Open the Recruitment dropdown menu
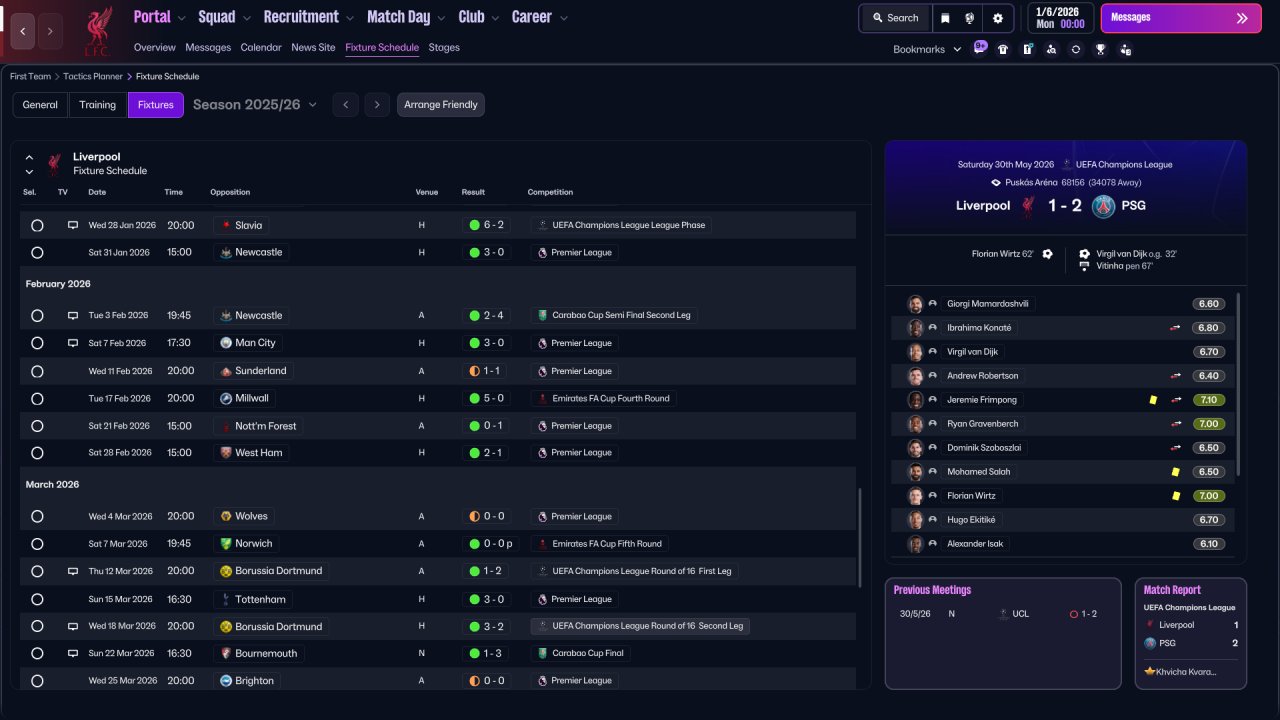 tap(309, 17)
